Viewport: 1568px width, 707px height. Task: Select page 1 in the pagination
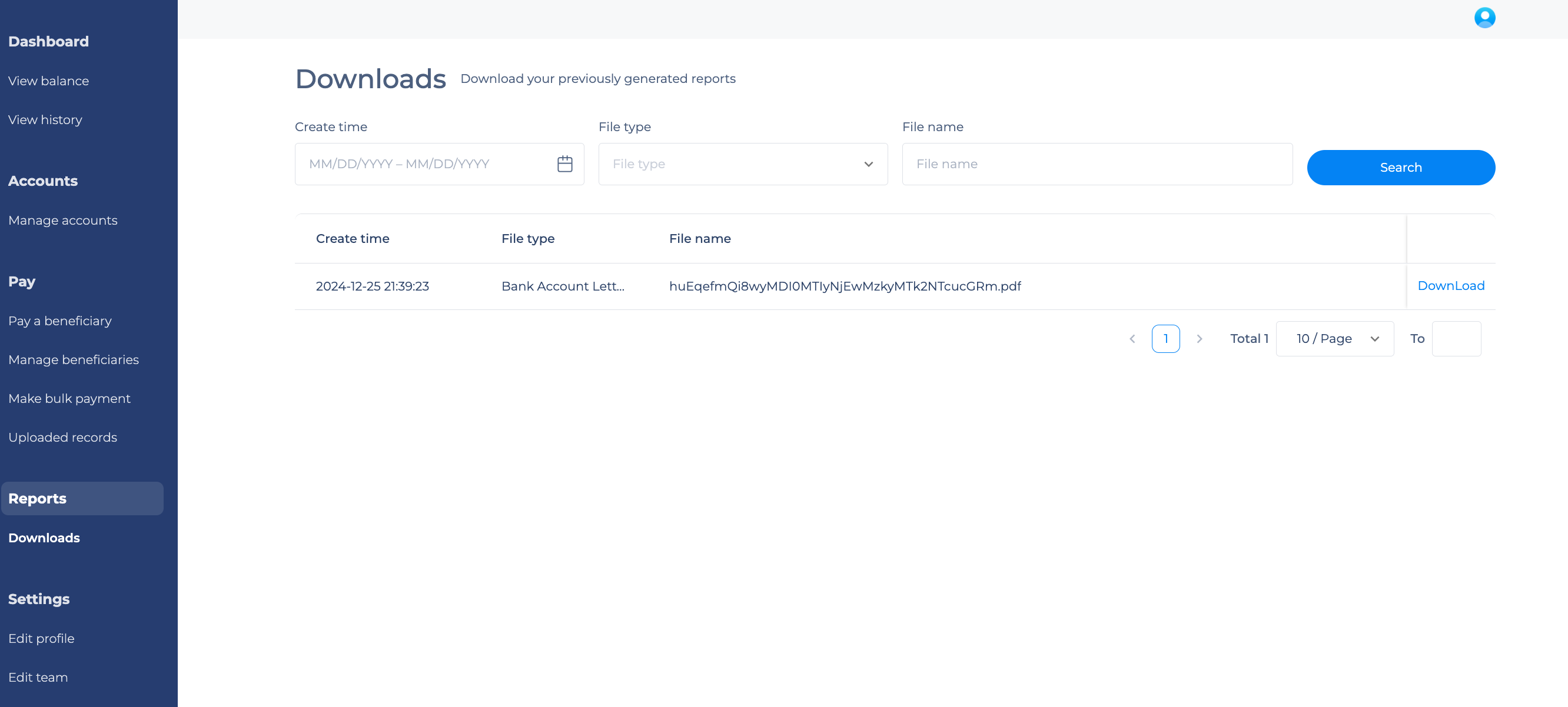click(x=1165, y=338)
